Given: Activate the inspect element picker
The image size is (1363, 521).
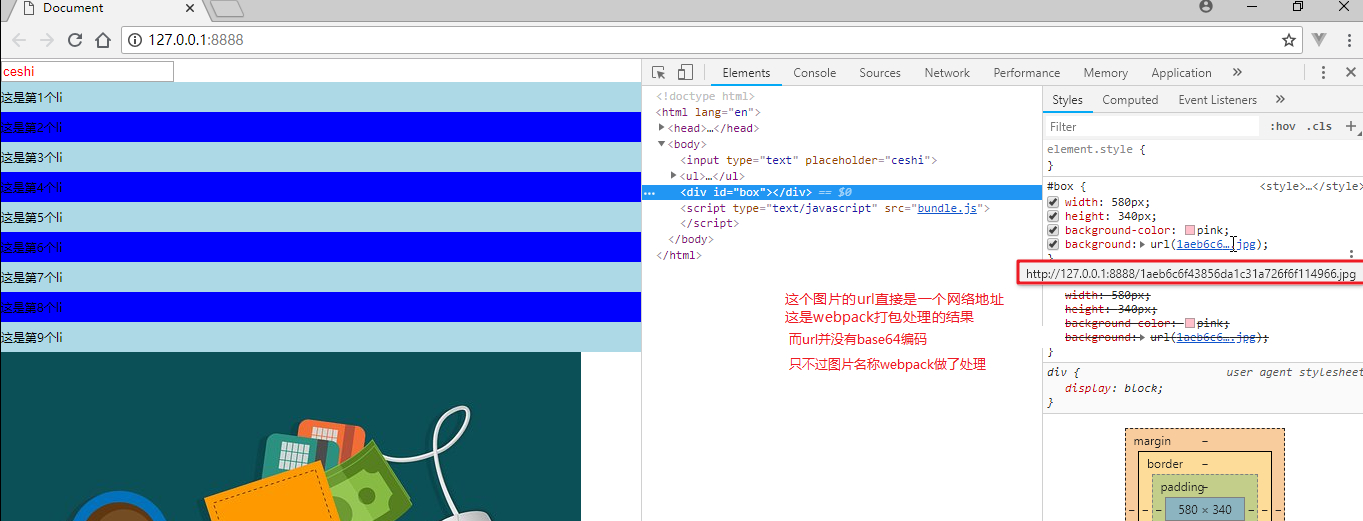Looking at the screenshot, I should 658,72.
